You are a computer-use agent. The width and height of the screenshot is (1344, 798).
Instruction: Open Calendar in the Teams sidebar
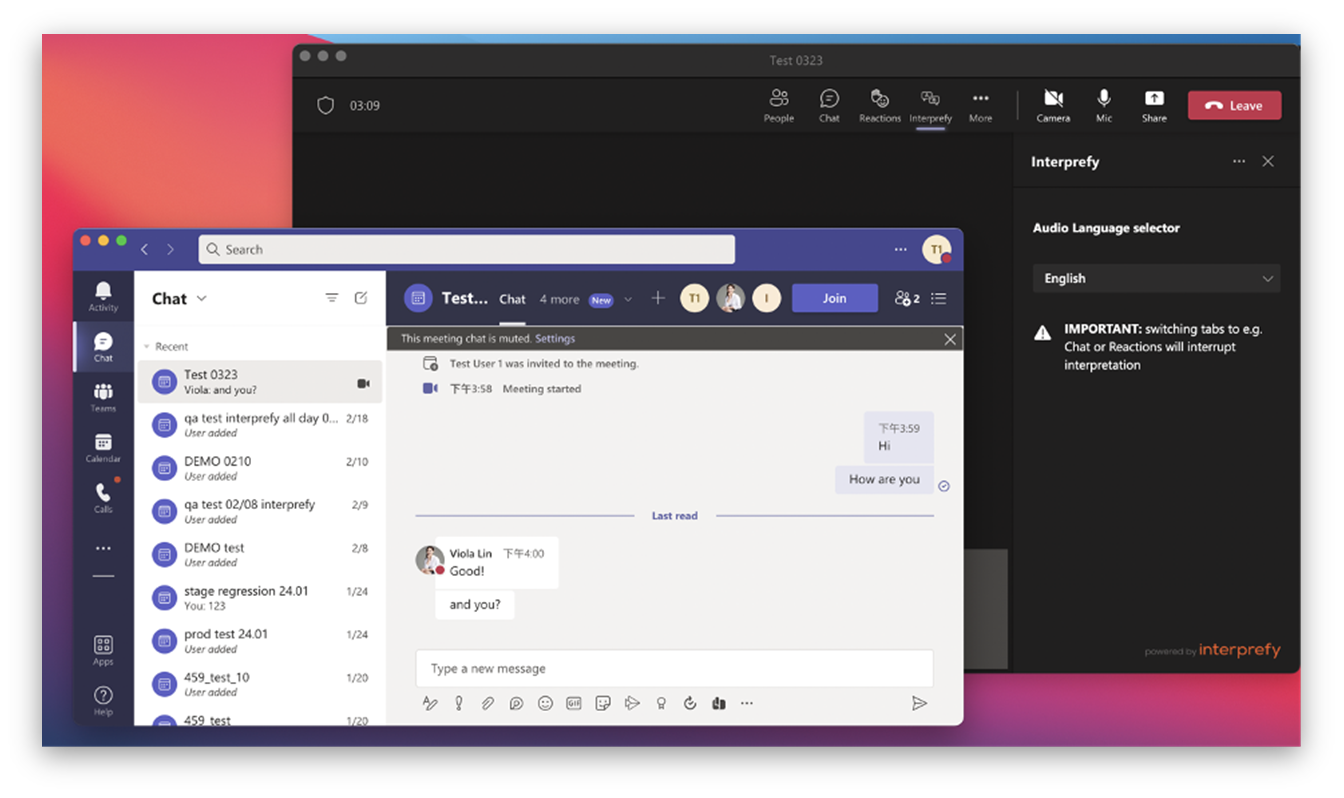103,447
